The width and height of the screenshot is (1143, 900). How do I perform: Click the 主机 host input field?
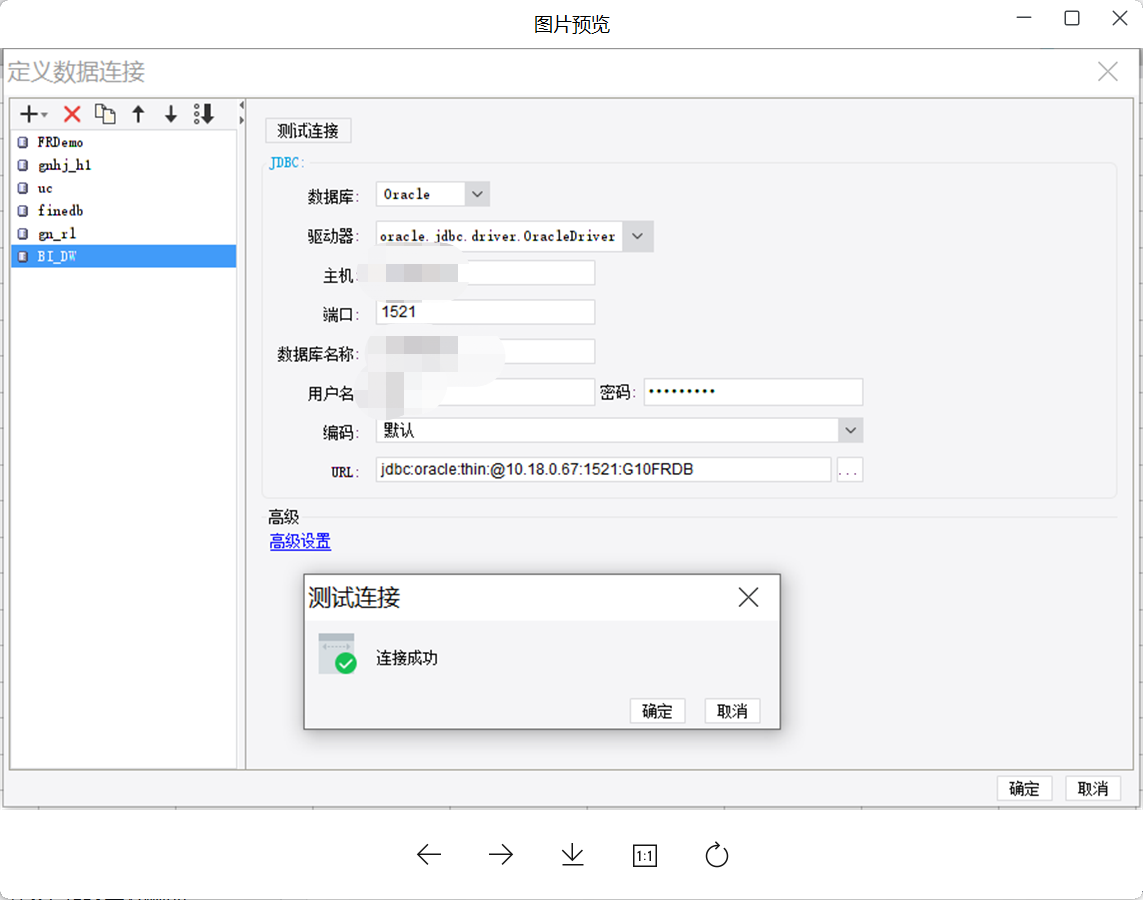tap(485, 273)
